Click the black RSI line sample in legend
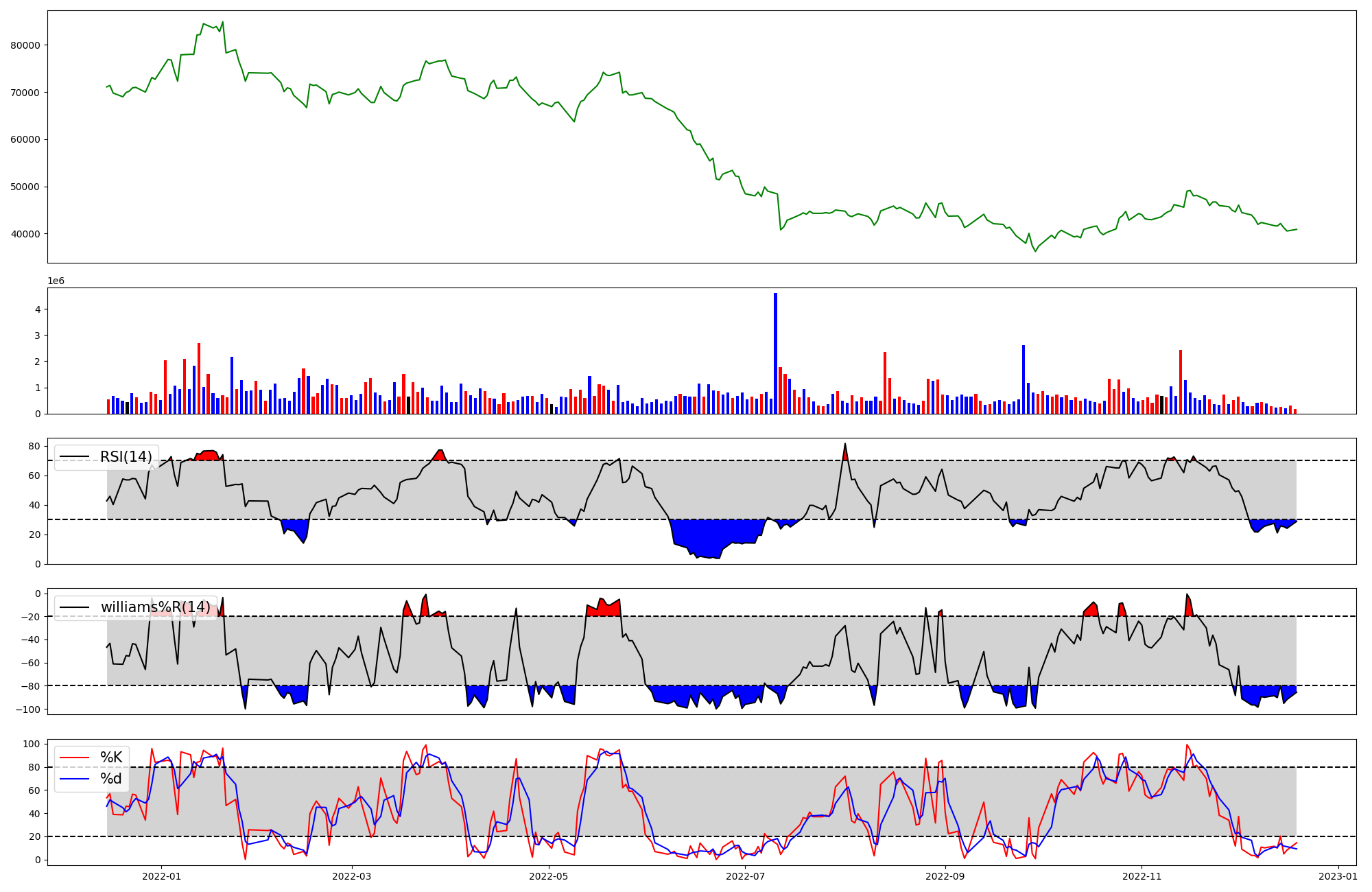Screen dimensions: 1372x892 [75, 457]
